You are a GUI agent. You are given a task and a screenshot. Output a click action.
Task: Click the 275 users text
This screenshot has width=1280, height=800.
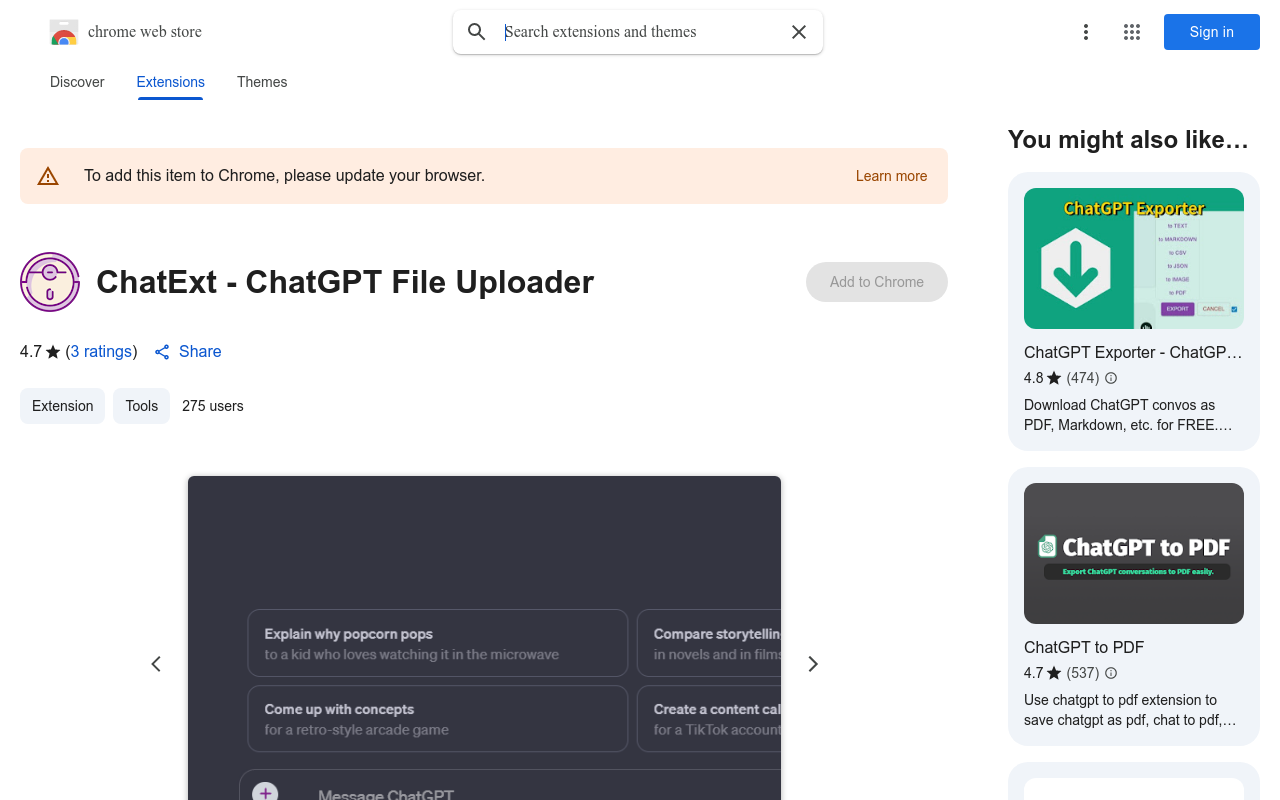[213, 406]
